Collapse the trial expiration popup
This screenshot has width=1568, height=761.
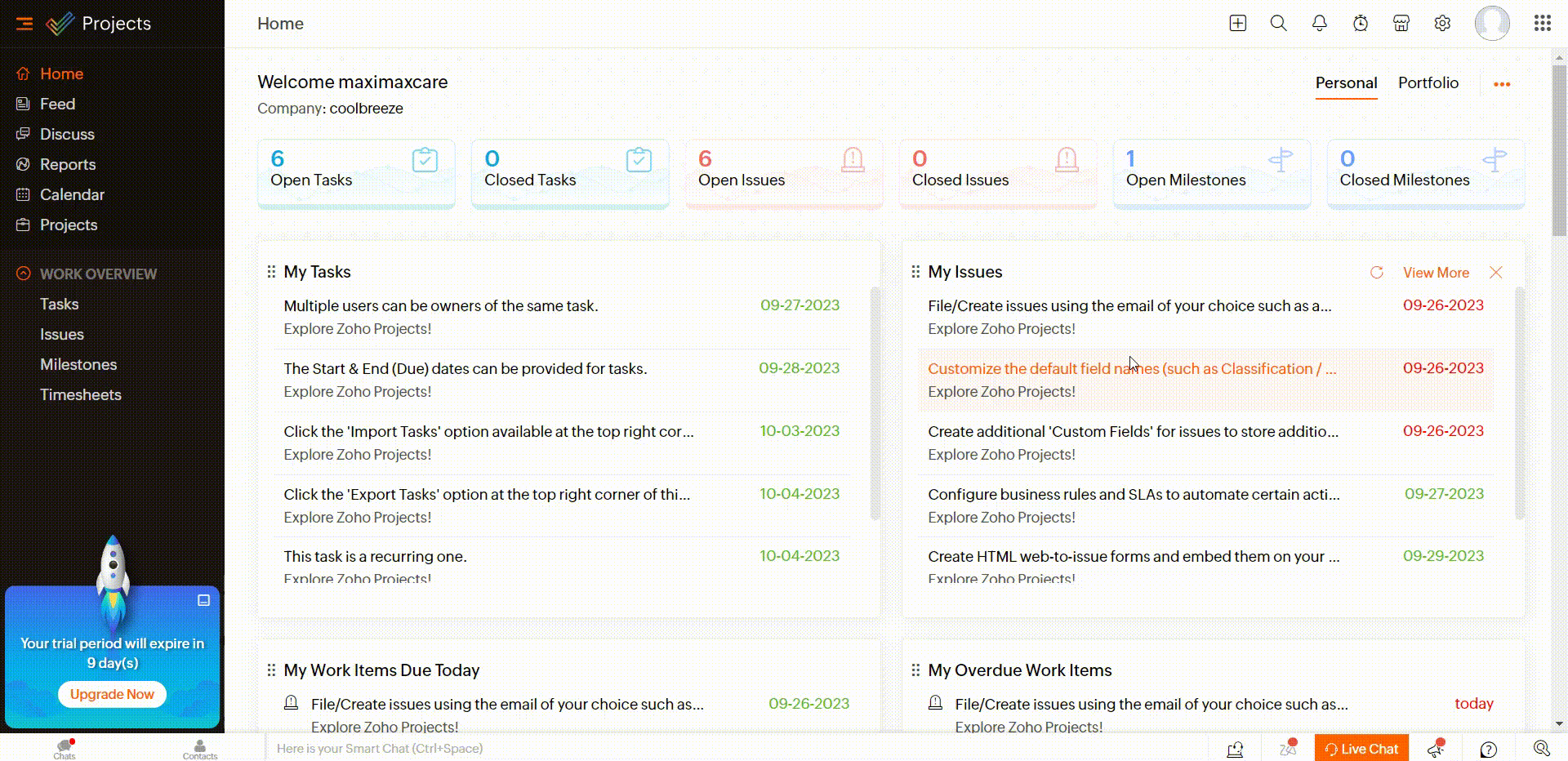point(203,600)
